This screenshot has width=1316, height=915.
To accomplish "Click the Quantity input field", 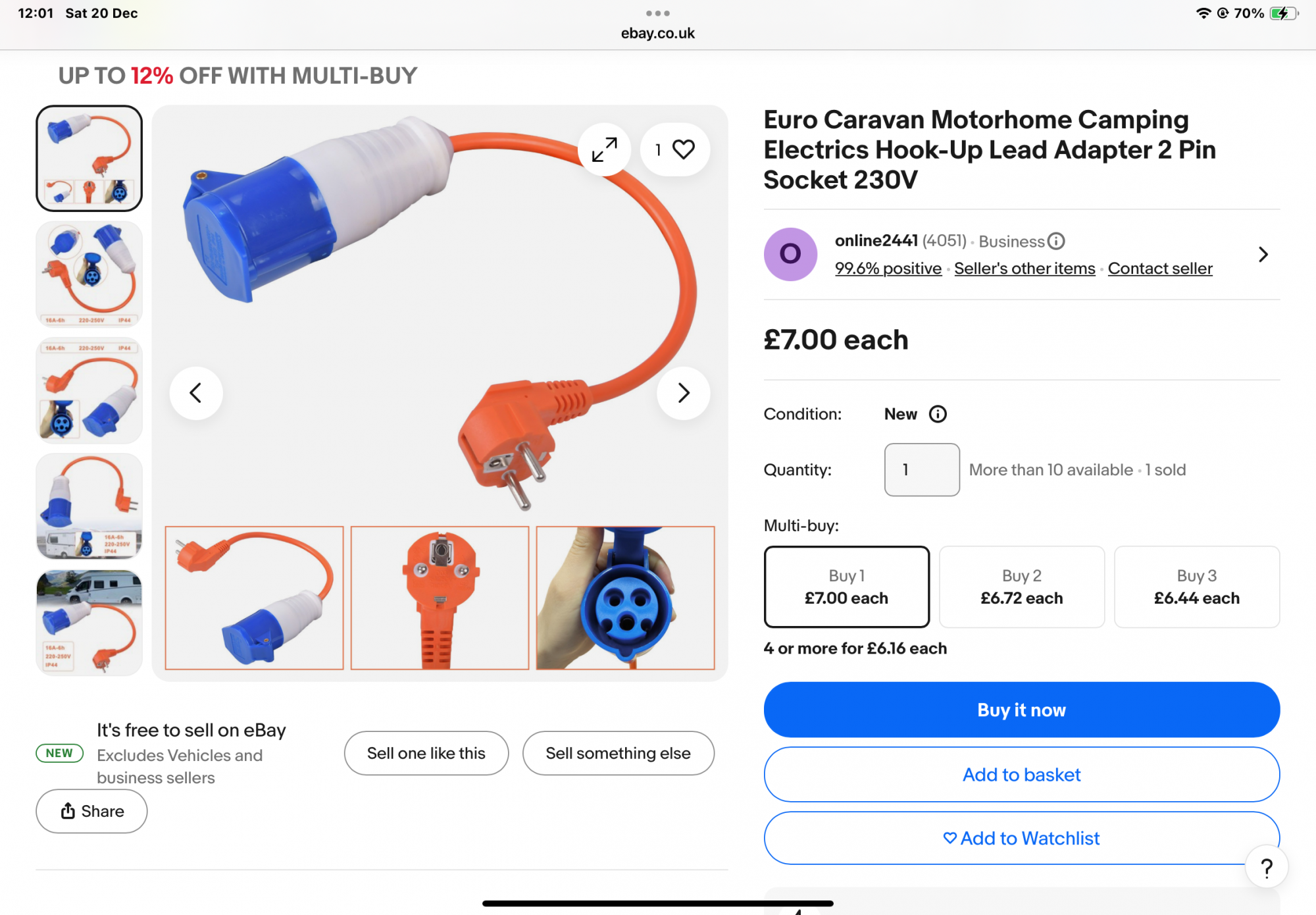I will click(x=921, y=470).
